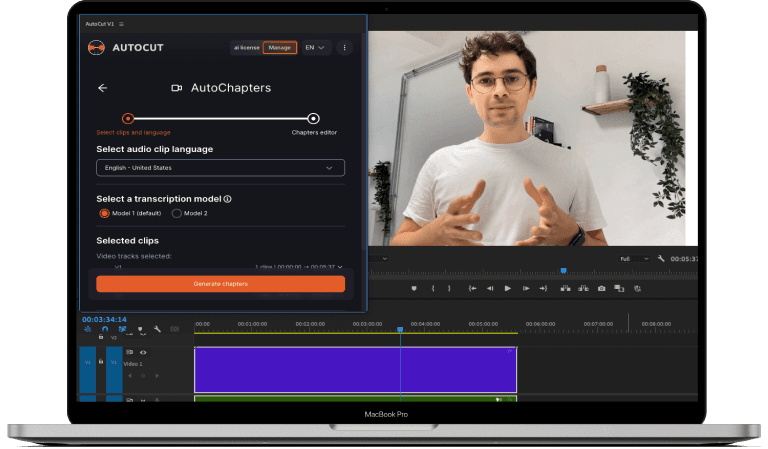Toggle nest sequence insert mode icon
The image size is (768, 449).
(88, 330)
